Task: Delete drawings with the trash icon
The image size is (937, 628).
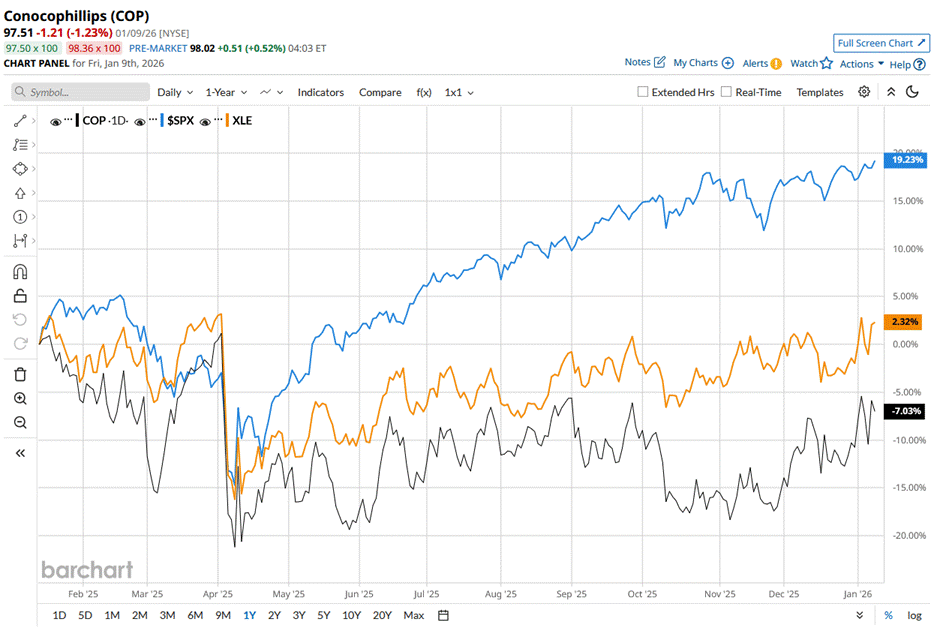Action: tap(20, 374)
